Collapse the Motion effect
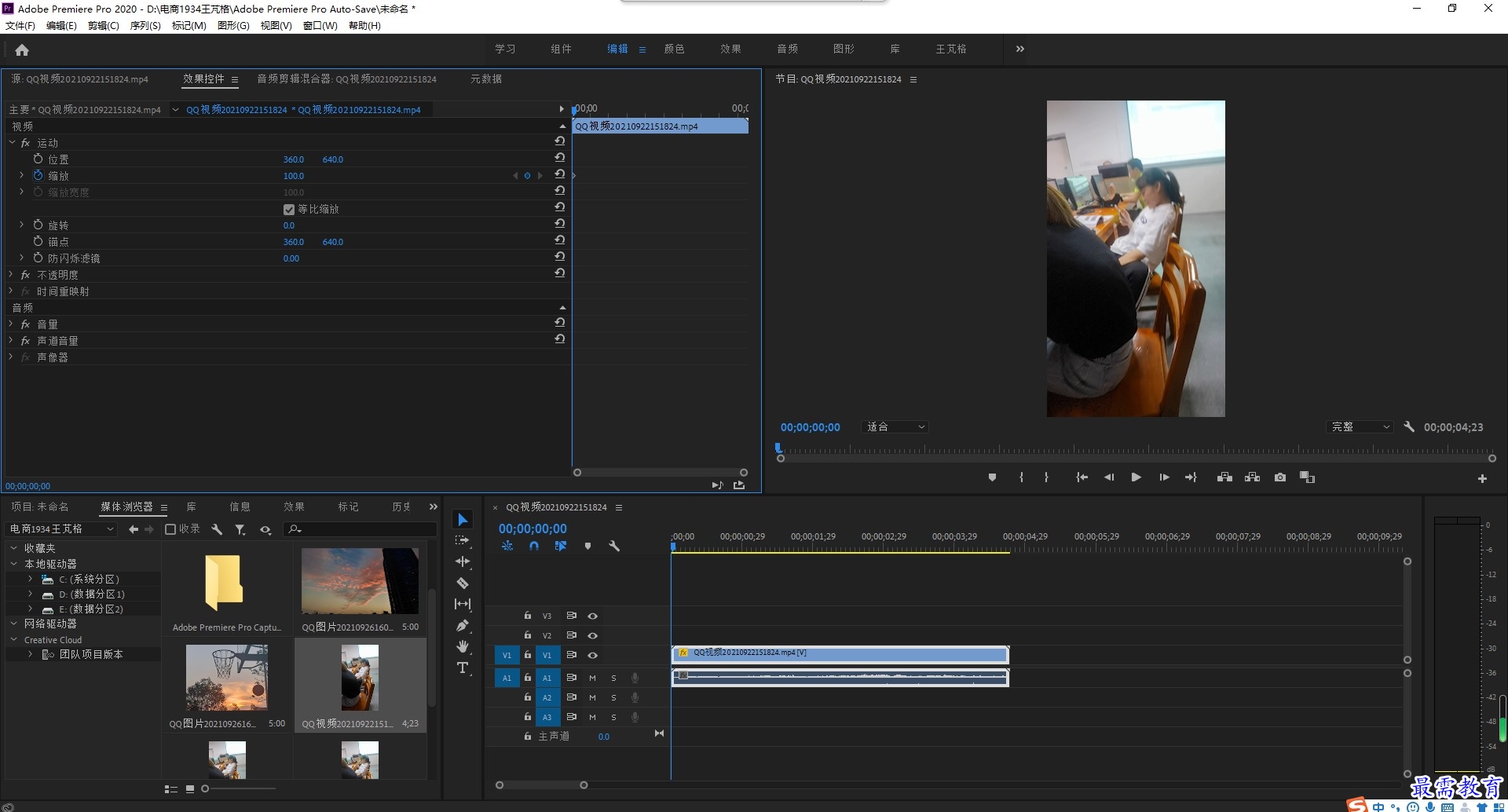 point(11,142)
